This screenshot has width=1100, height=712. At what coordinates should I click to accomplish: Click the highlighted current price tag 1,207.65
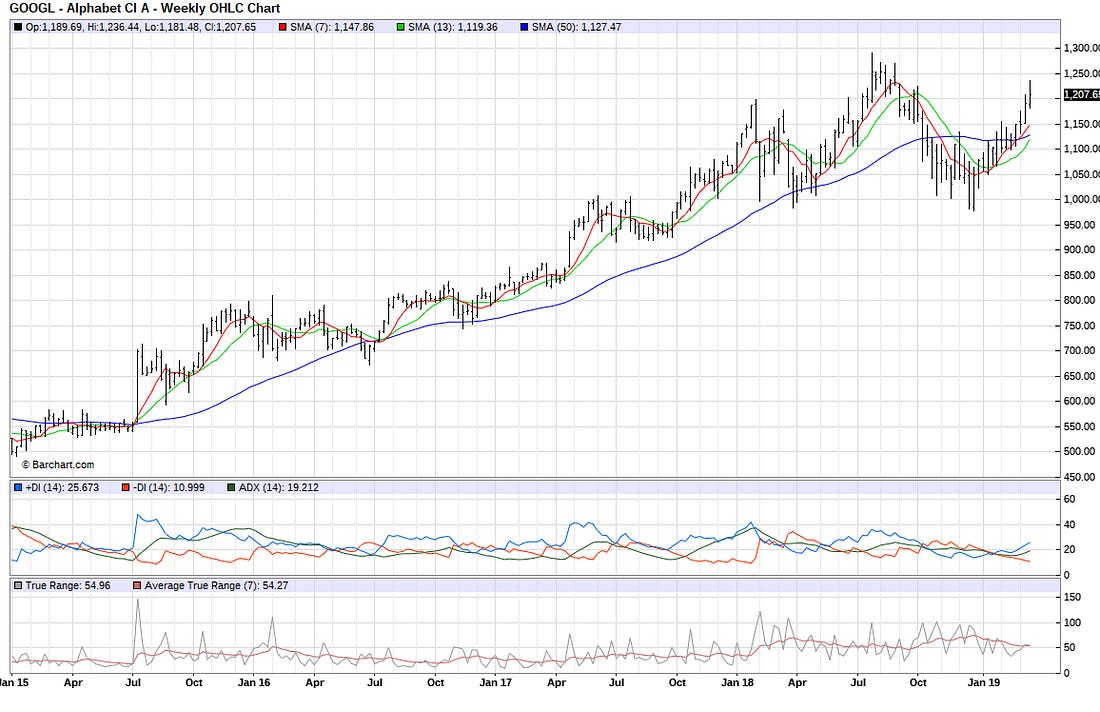pos(1082,95)
